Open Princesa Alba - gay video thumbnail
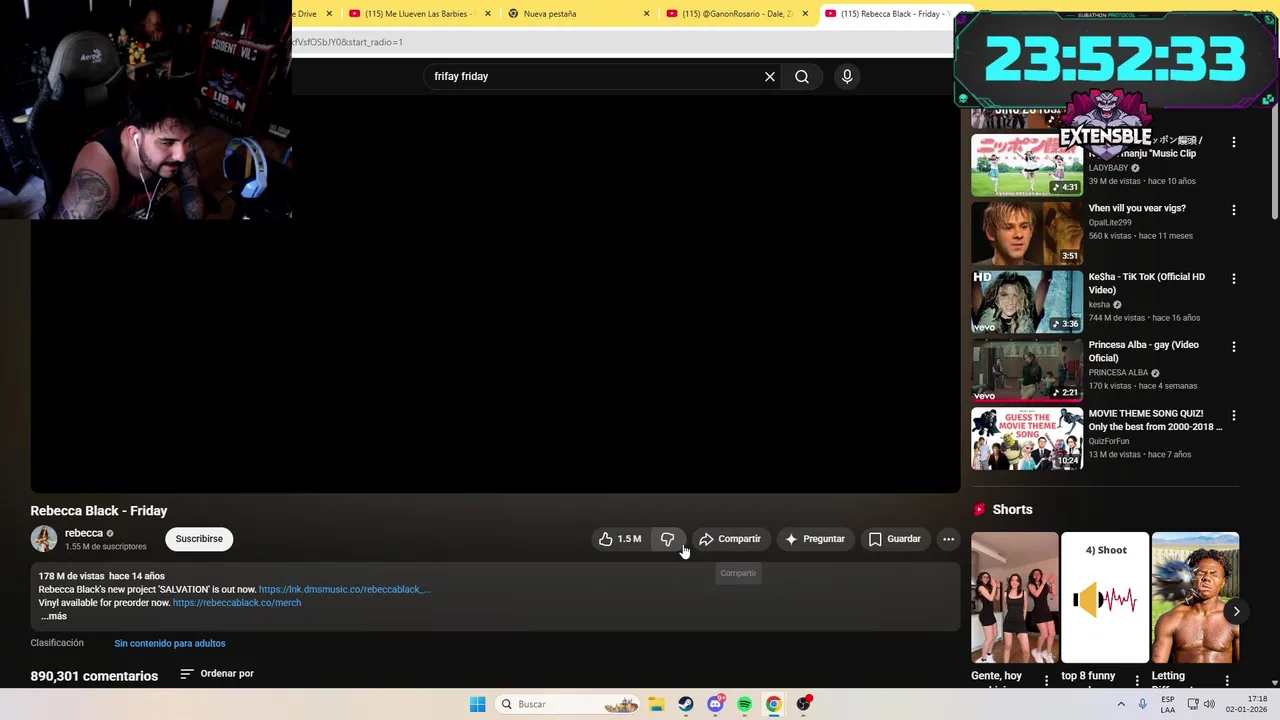1280x720 pixels. [x=1027, y=370]
